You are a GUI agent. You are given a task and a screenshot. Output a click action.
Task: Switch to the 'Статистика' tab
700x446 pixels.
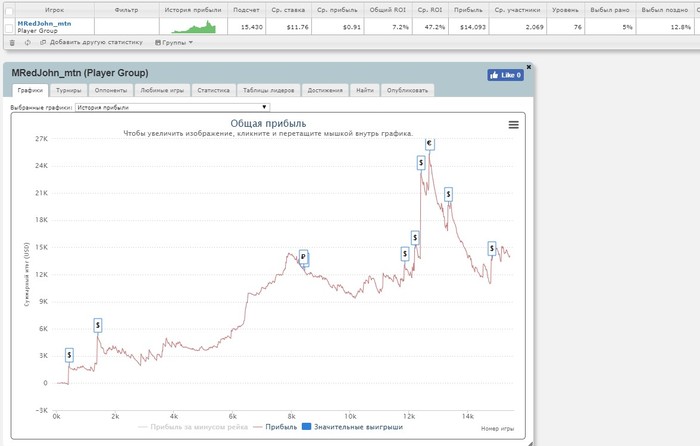click(213, 90)
